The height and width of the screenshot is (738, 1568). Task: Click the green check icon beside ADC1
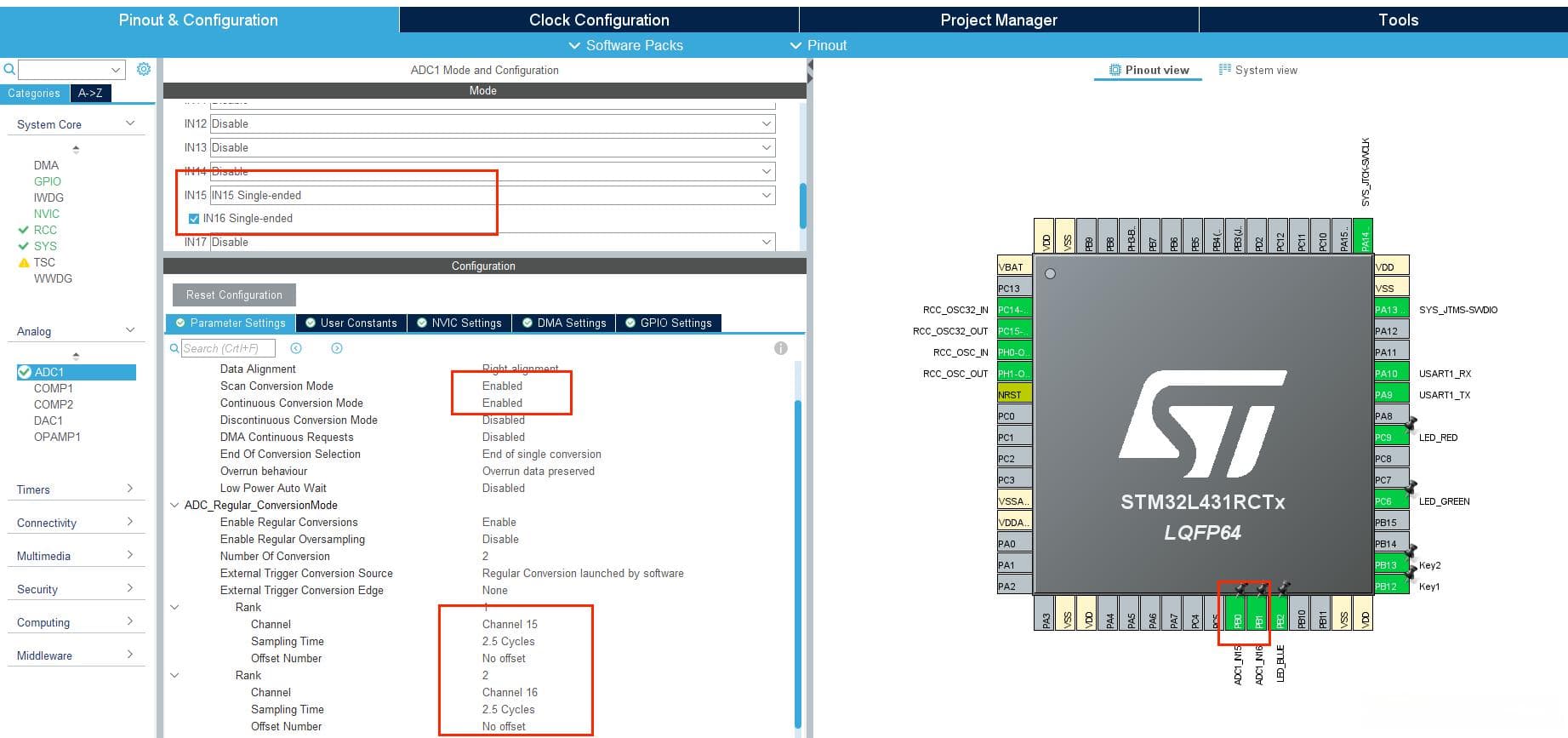click(x=25, y=372)
